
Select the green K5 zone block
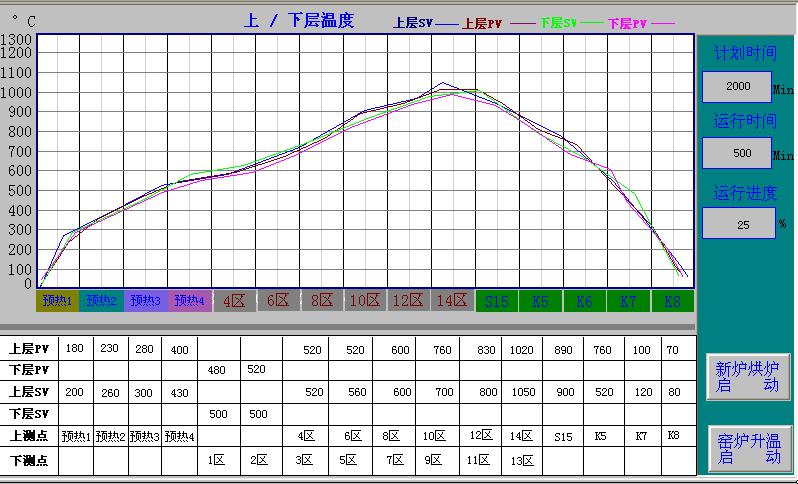click(540, 300)
